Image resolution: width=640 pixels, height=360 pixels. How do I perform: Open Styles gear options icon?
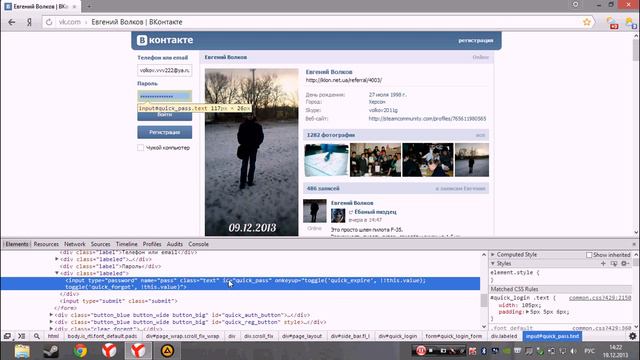[x=624, y=264]
